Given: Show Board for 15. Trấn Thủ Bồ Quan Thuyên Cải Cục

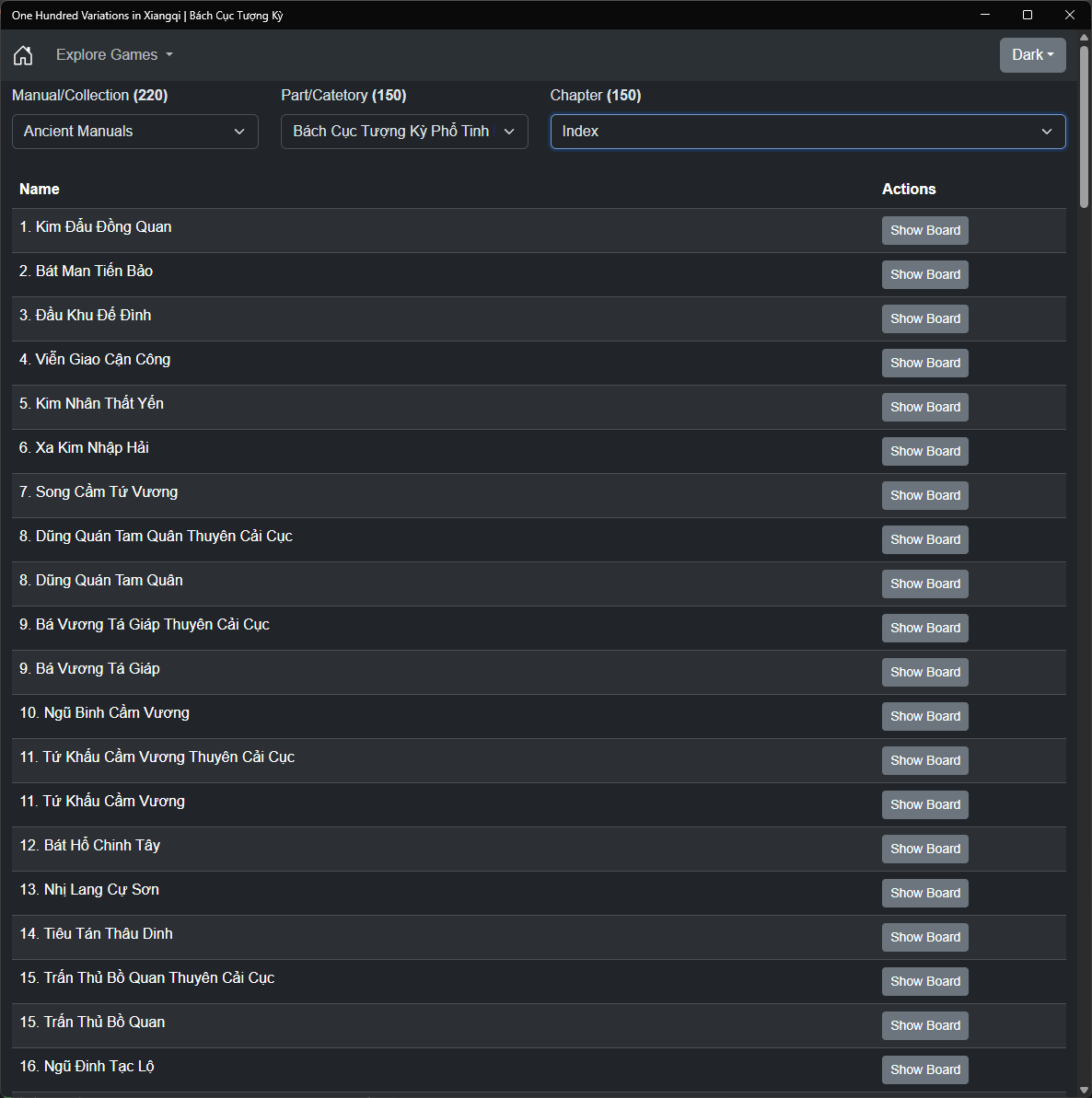Looking at the screenshot, I should pyautogui.click(x=924, y=980).
